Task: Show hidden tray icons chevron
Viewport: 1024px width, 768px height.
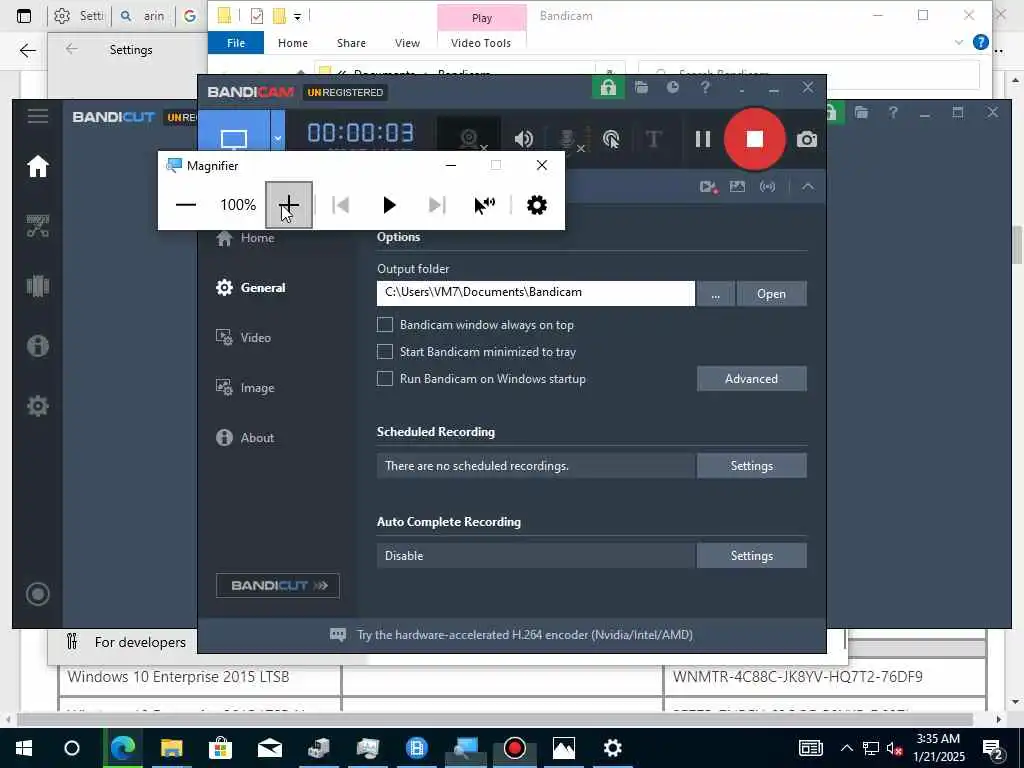Action: pyautogui.click(x=846, y=748)
